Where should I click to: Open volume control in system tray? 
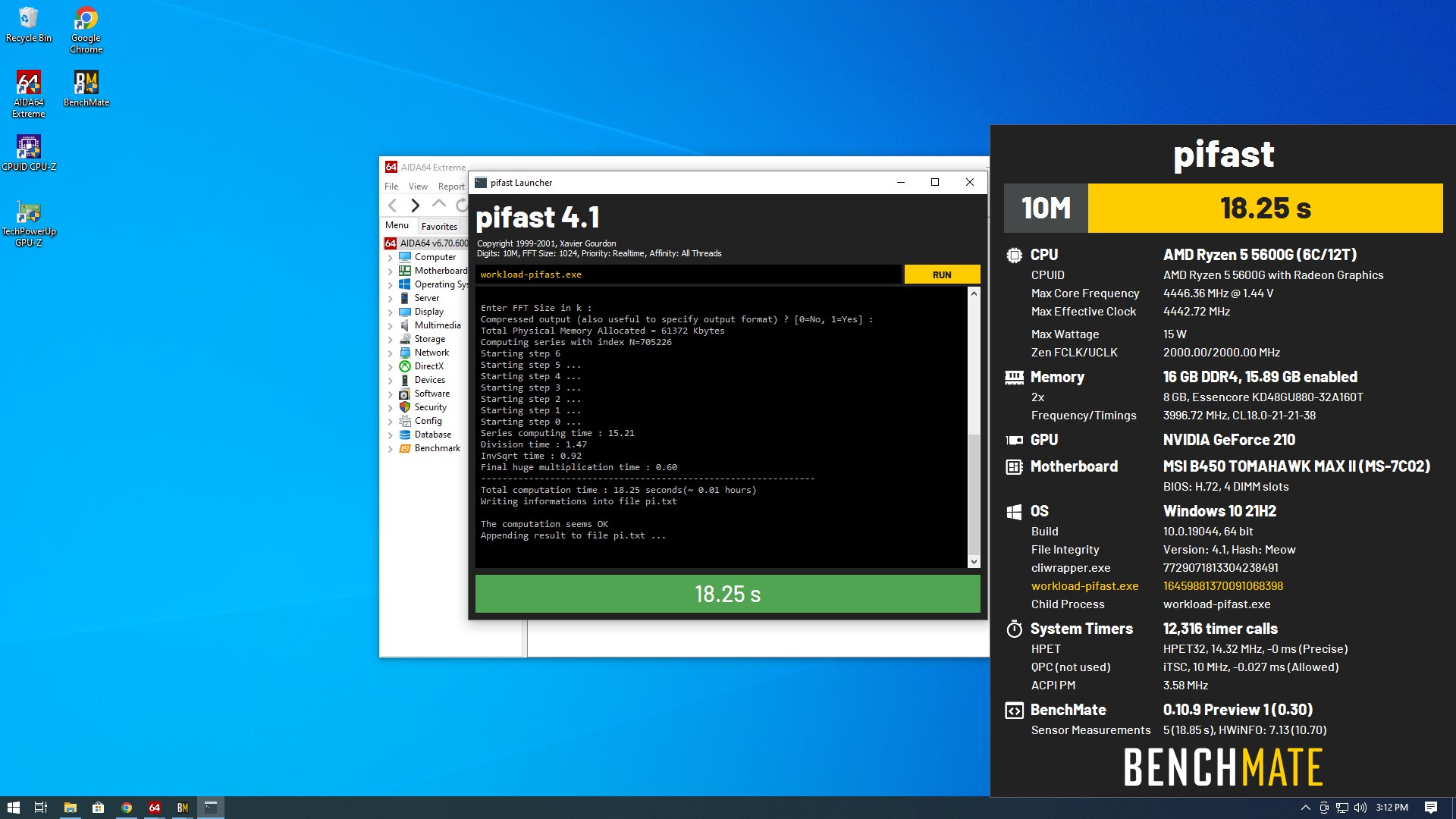1360,808
